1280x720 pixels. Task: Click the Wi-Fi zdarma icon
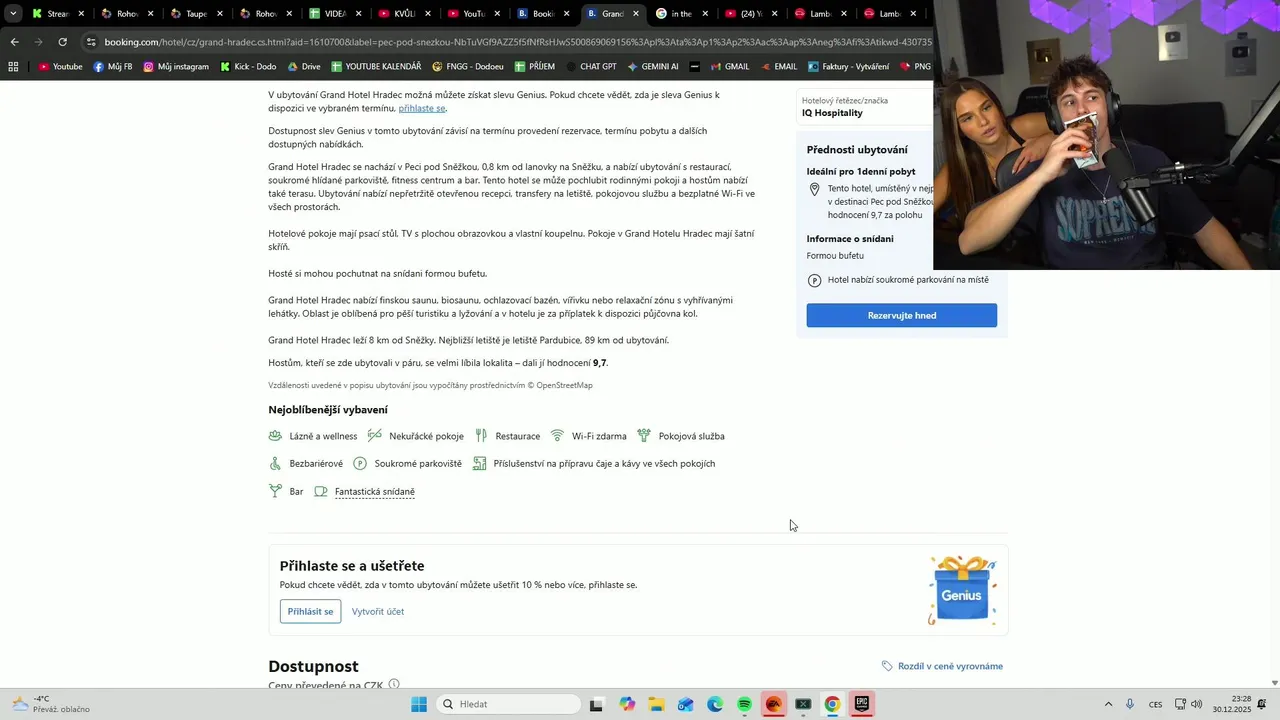(558, 436)
